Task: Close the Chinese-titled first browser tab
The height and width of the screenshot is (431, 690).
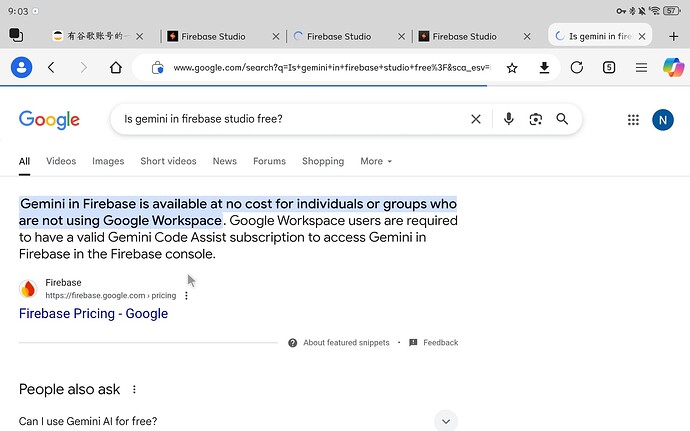Action: click(139, 37)
